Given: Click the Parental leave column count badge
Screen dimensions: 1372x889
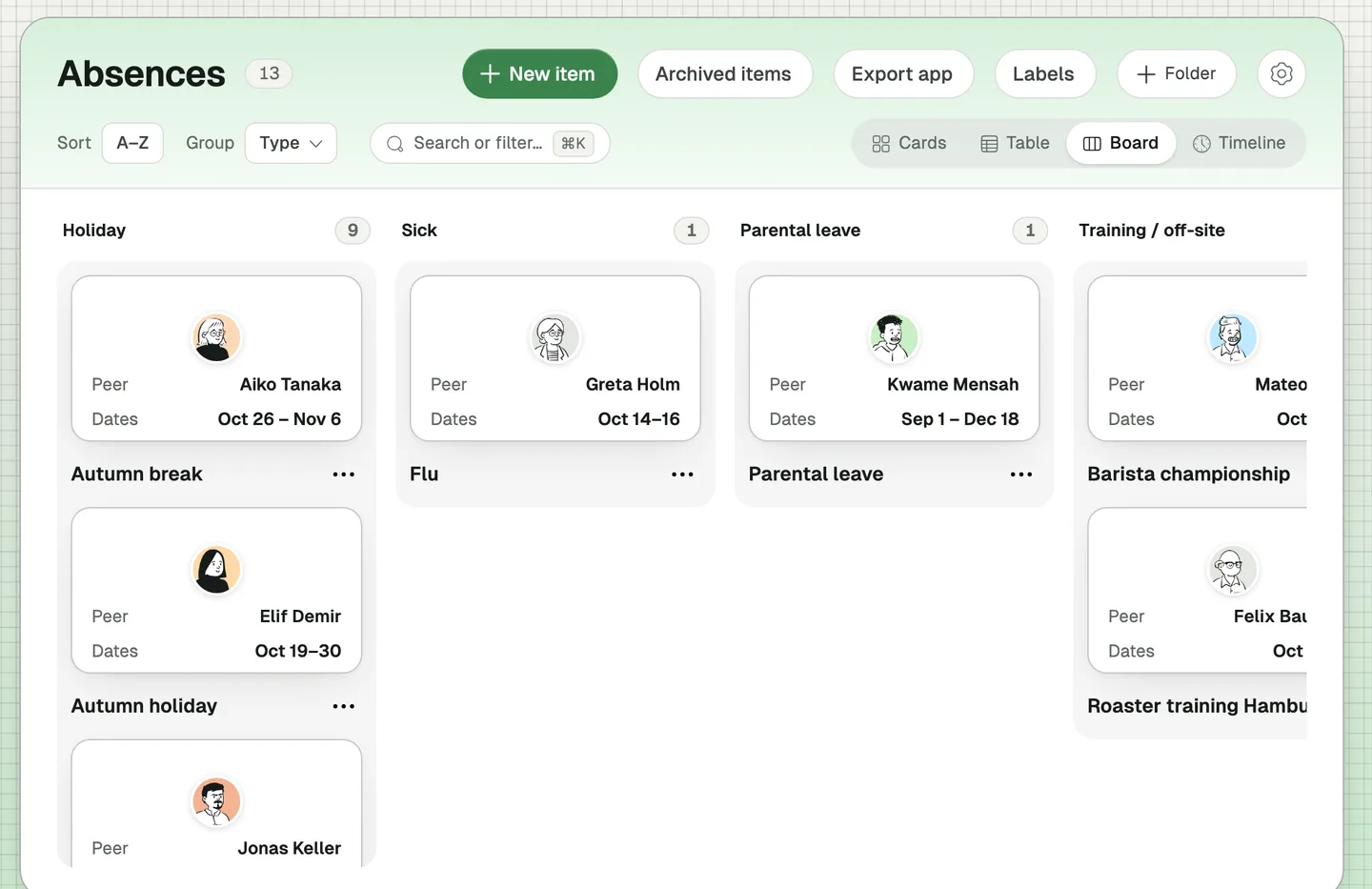Looking at the screenshot, I should pyautogui.click(x=1030, y=231).
